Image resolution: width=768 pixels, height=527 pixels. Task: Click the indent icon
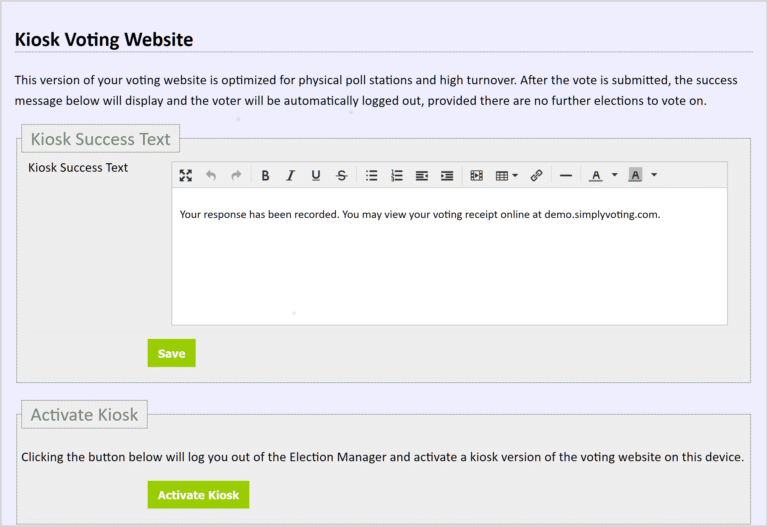coord(447,175)
